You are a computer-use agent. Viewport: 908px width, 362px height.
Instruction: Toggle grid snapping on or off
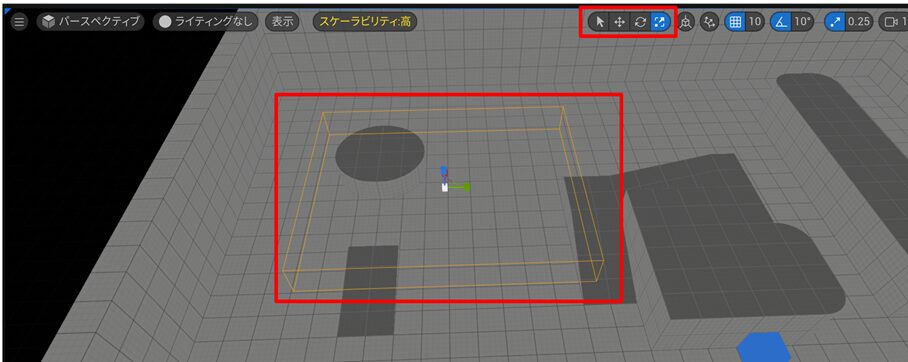[x=735, y=22]
